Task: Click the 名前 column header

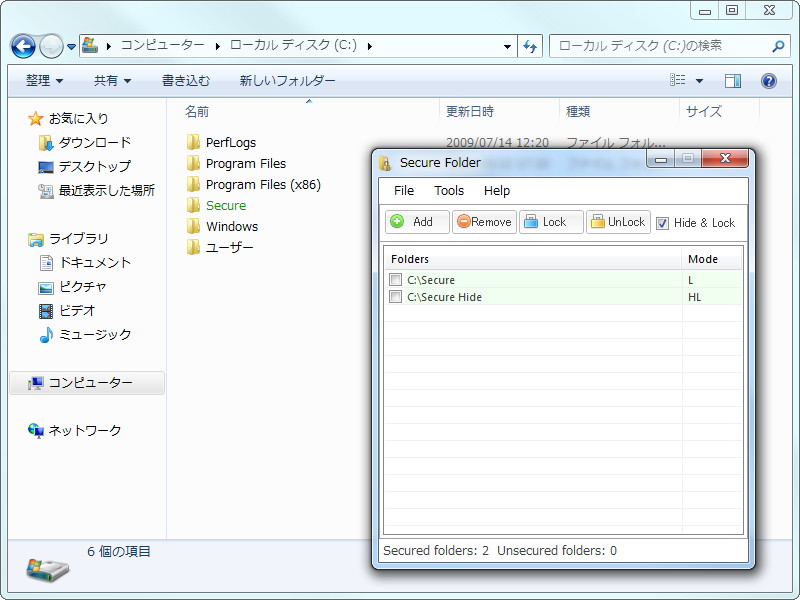Action: click(x=197, y=111)
